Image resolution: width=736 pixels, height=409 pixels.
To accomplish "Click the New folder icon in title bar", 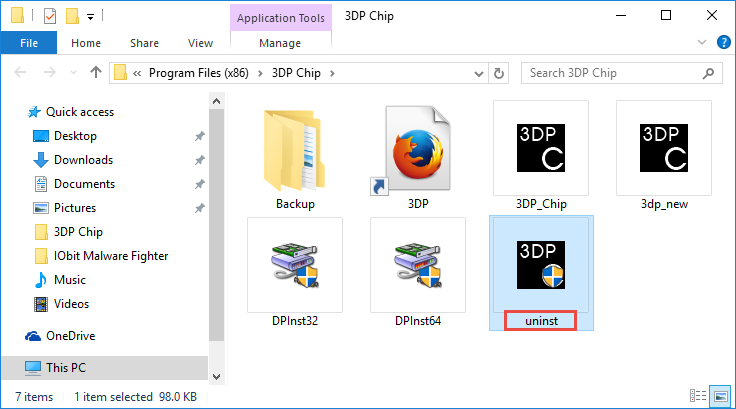I will click(x=72, y=16).
